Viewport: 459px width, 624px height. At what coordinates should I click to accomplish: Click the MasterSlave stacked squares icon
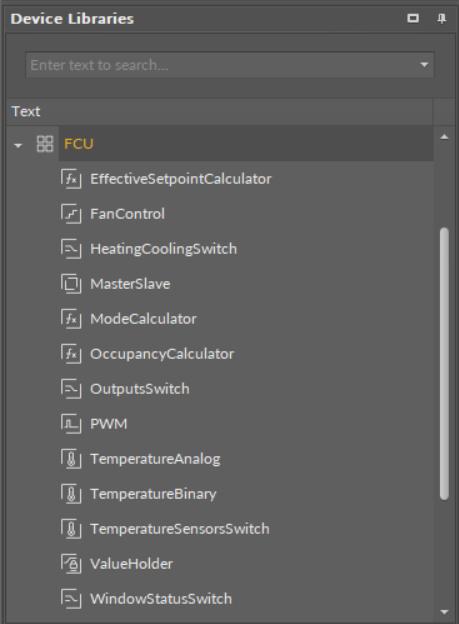click(71, 284)
